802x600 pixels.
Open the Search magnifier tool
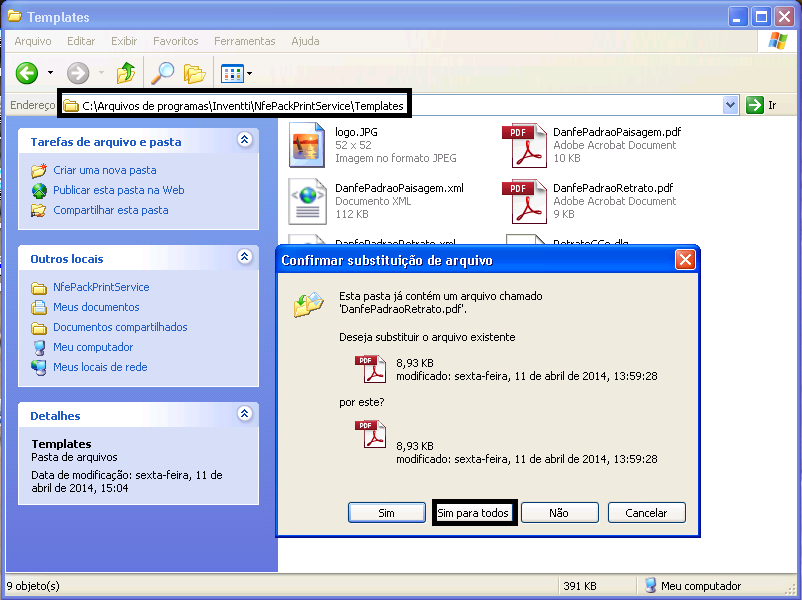tap(161, 73)
